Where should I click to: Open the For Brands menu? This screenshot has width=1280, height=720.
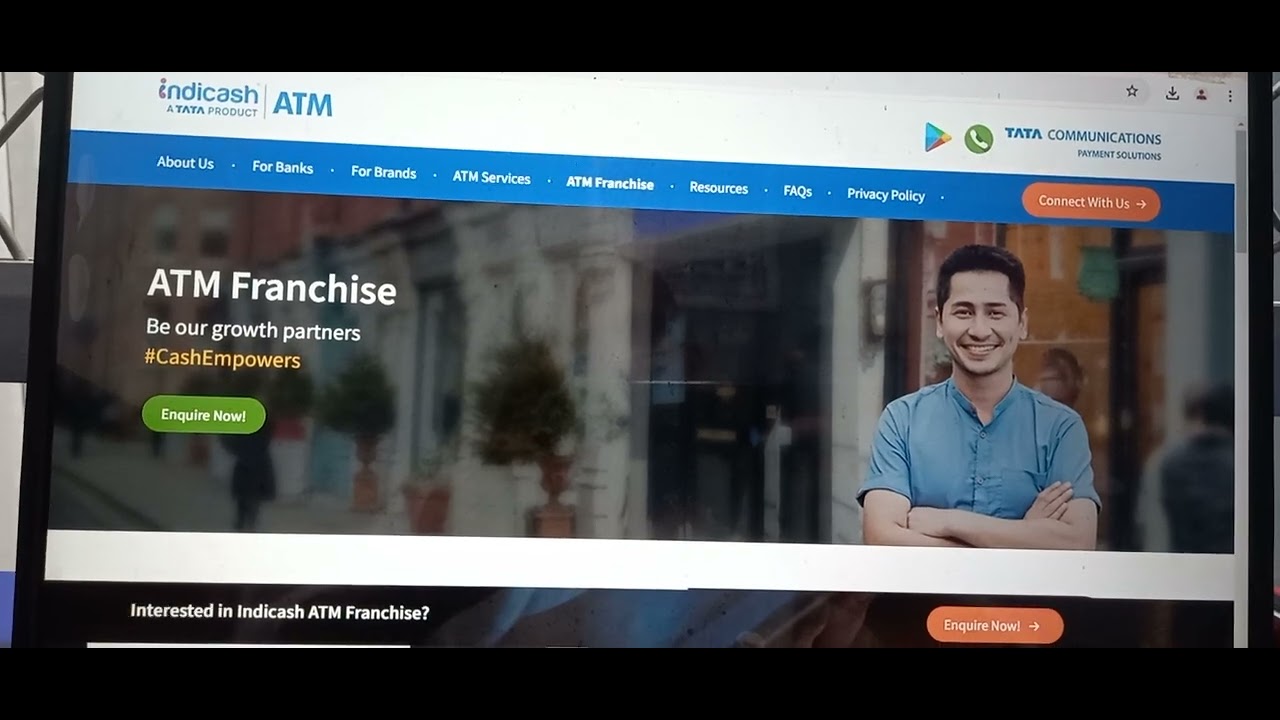point(383,172)
